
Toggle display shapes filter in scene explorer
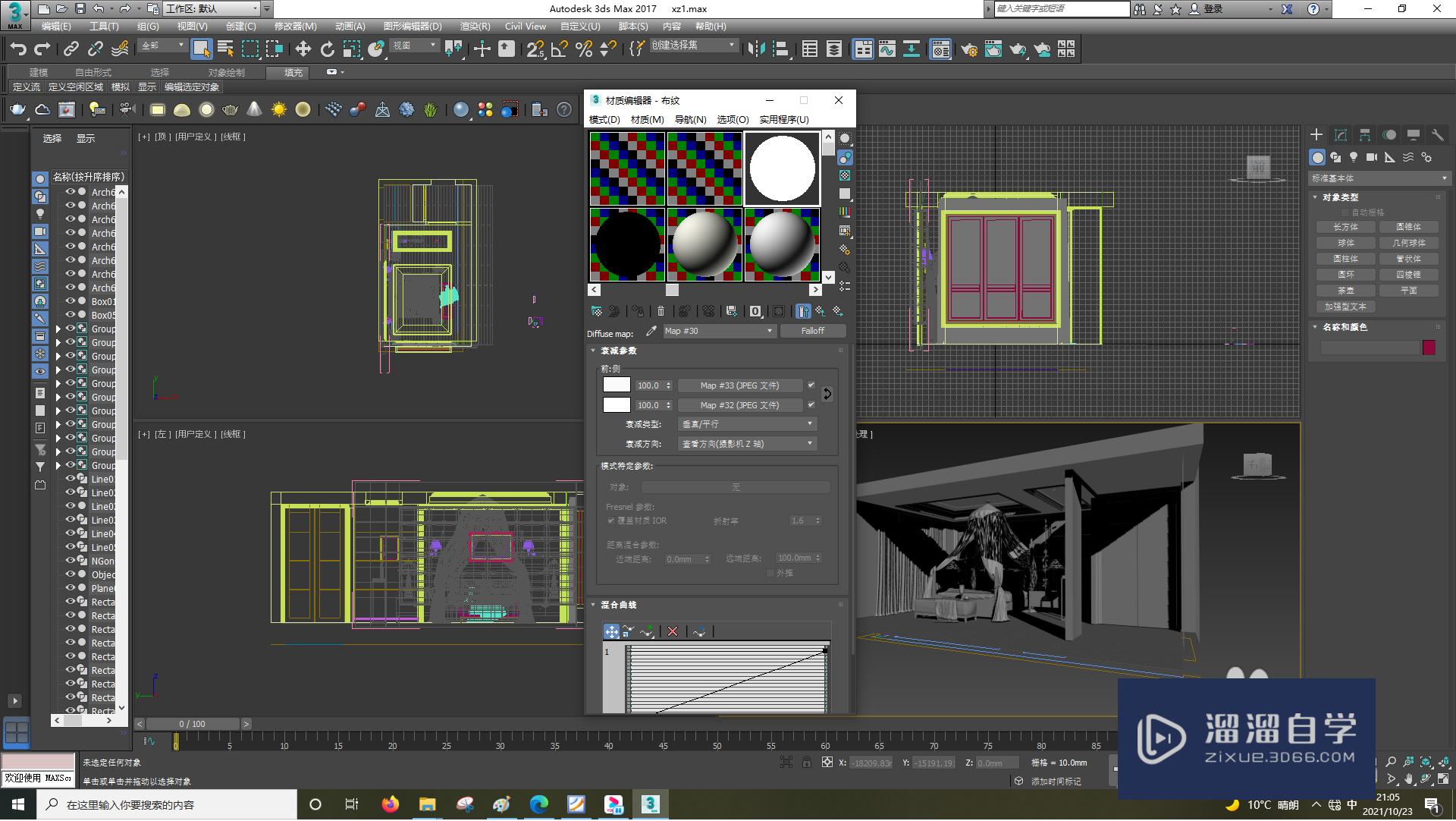tap(40, 197)
